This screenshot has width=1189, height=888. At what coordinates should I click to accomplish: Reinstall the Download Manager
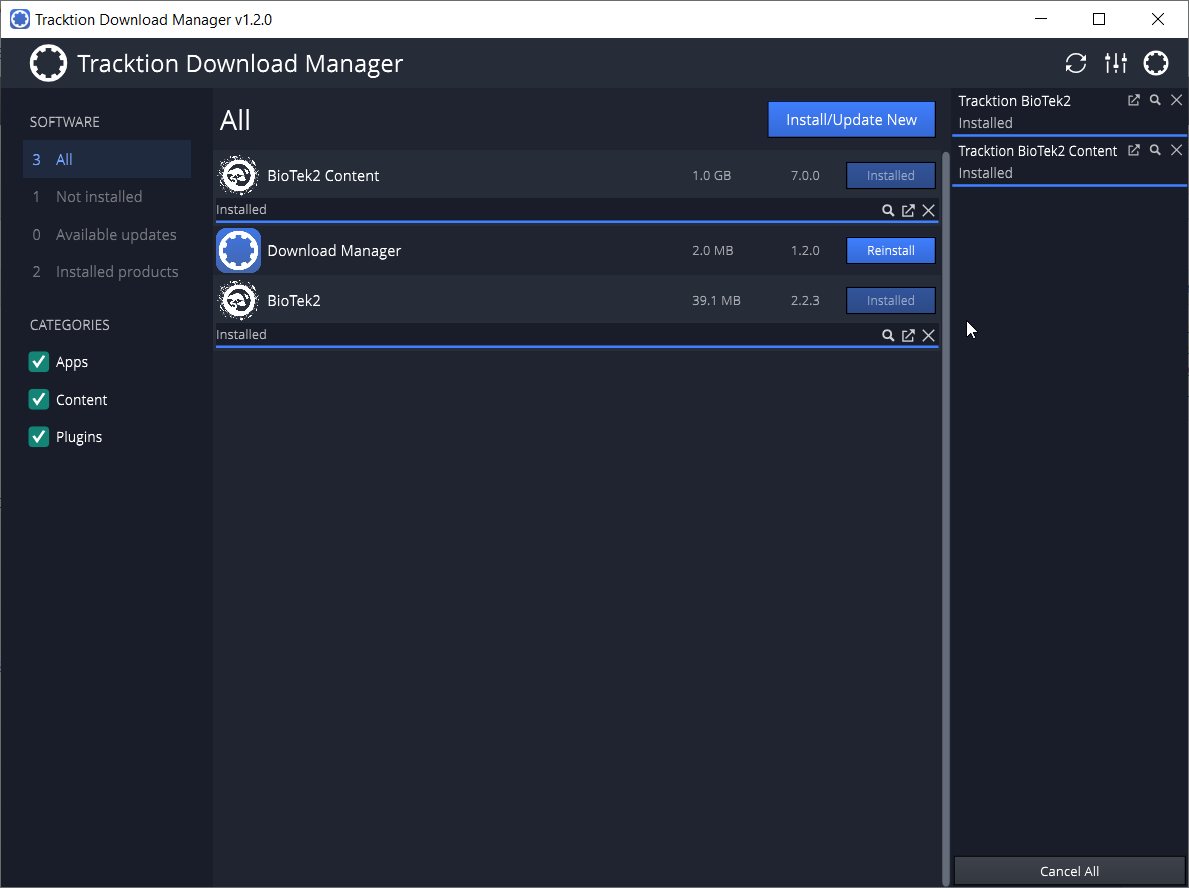tap(890, 251)
